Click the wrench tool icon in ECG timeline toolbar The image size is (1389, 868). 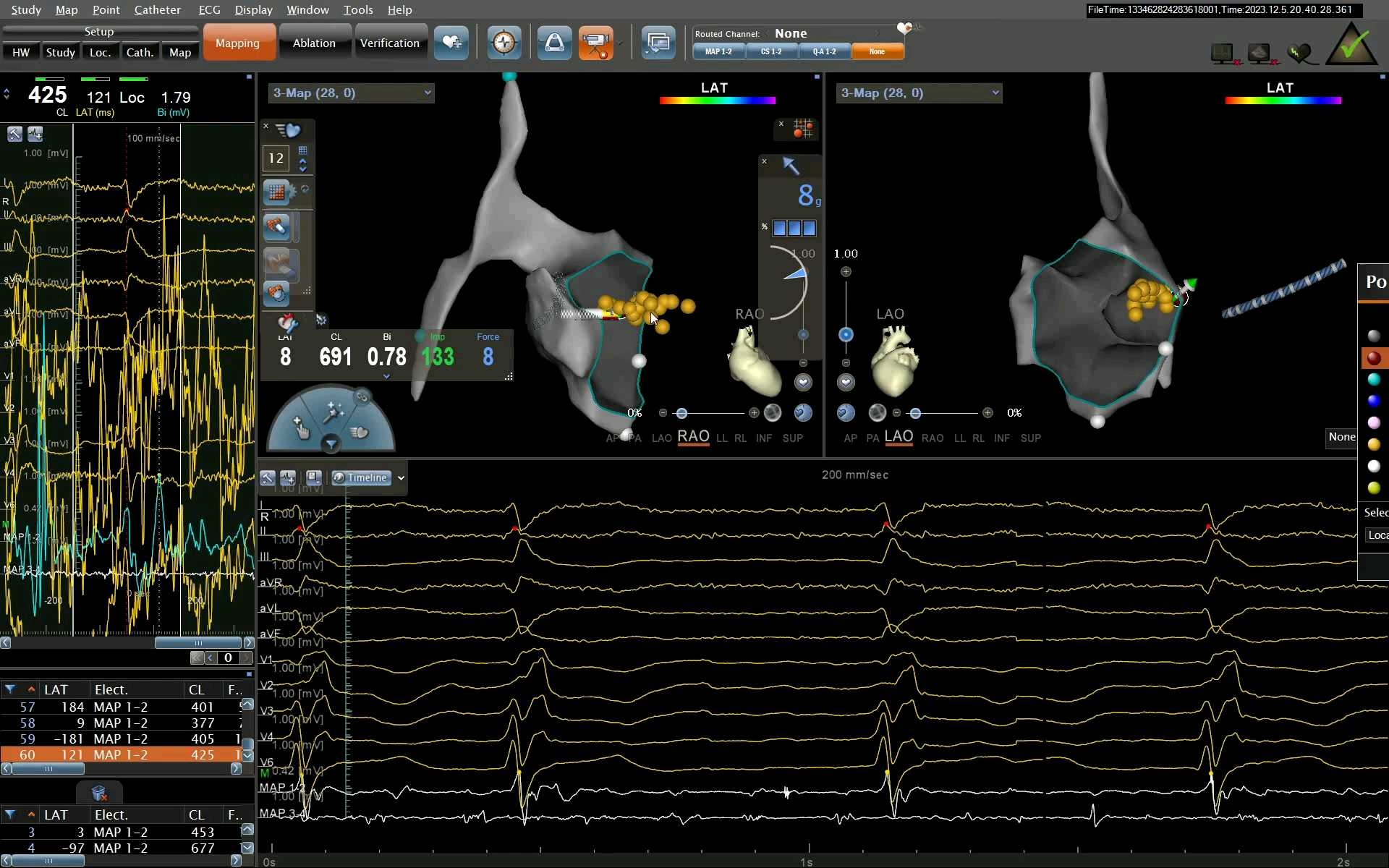(268, 477)
